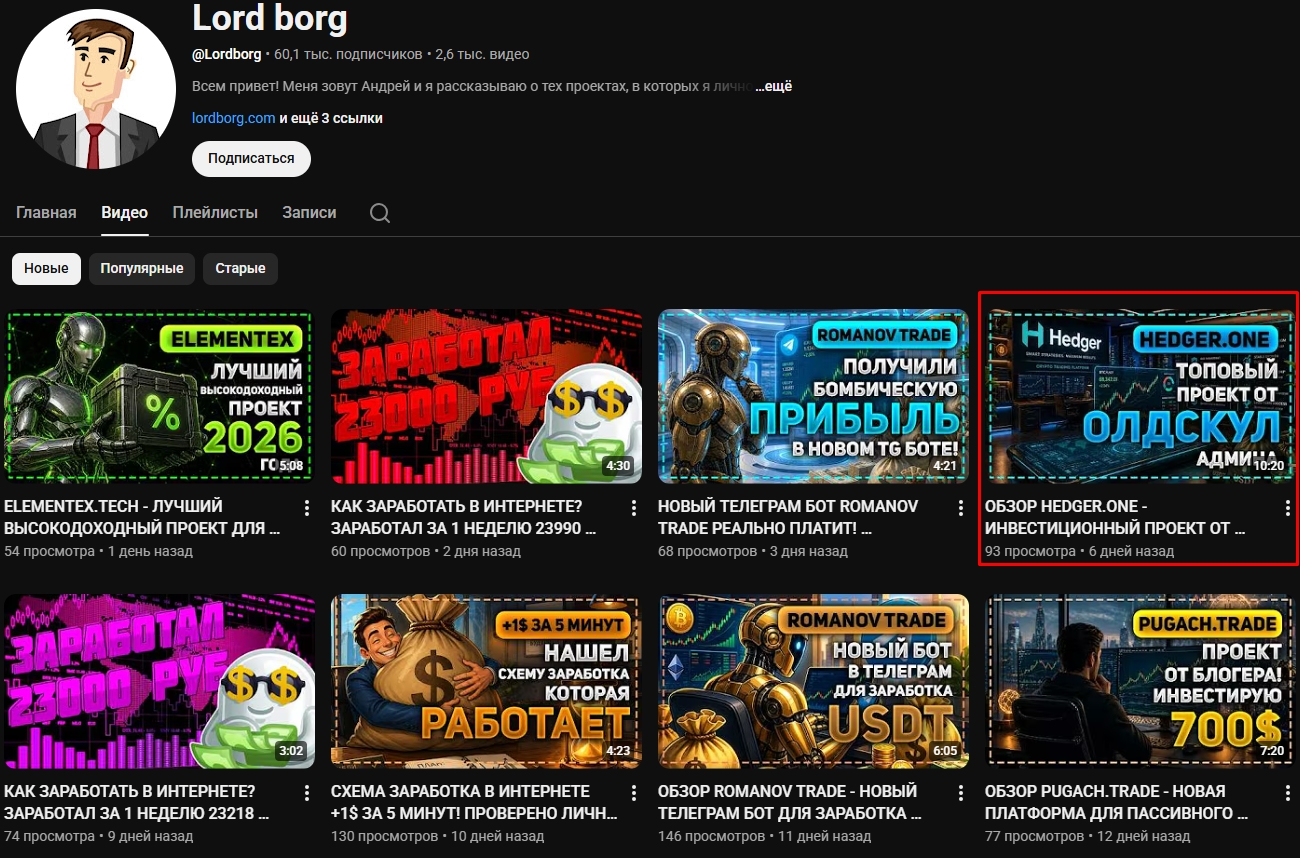Switch to the Главная tab
Viewport: 1300px width, 858px height.
point(46,212)
